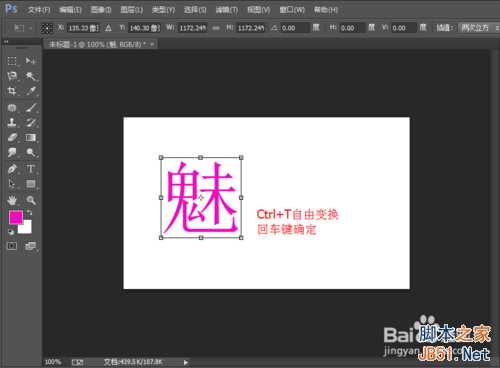Select the Rectangle shape tool
This screenshot has height=368, width=500.
pyautogui.click(x=30, y=184)
